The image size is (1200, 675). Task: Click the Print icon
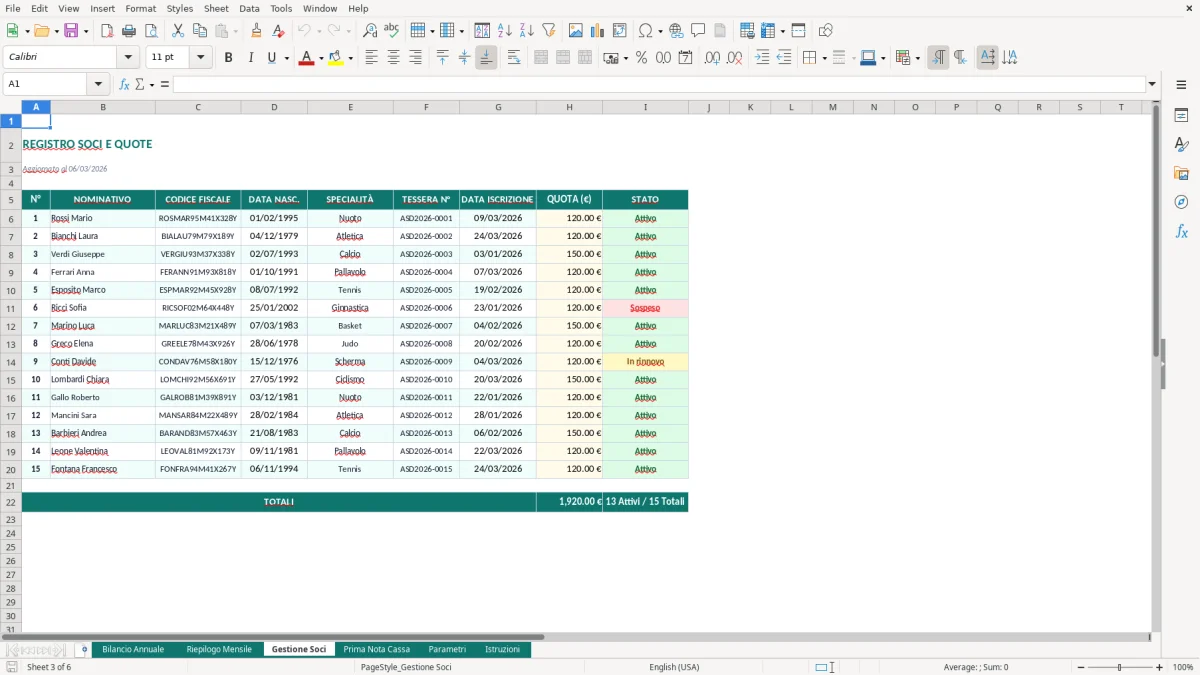(128, 31)
